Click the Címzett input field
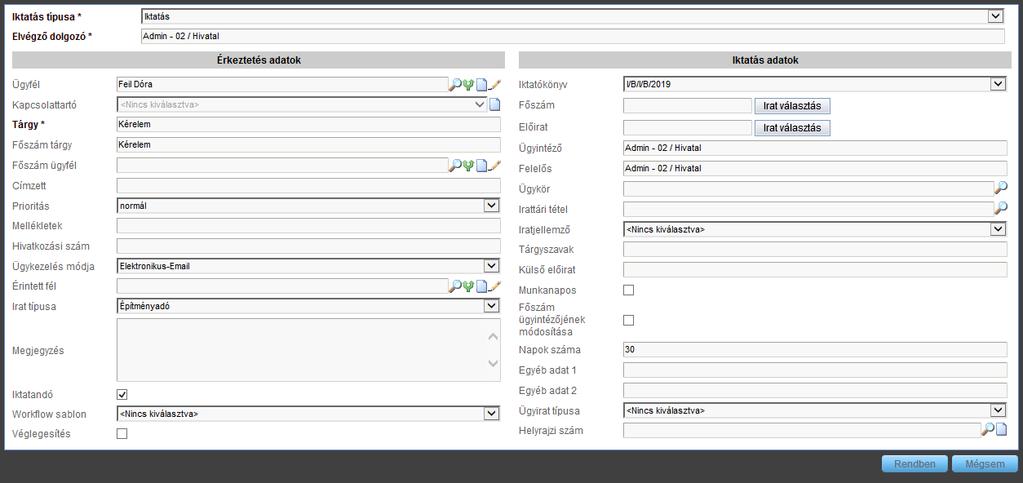This screenshot has height=483, width=1023. [x=309, y=186]
